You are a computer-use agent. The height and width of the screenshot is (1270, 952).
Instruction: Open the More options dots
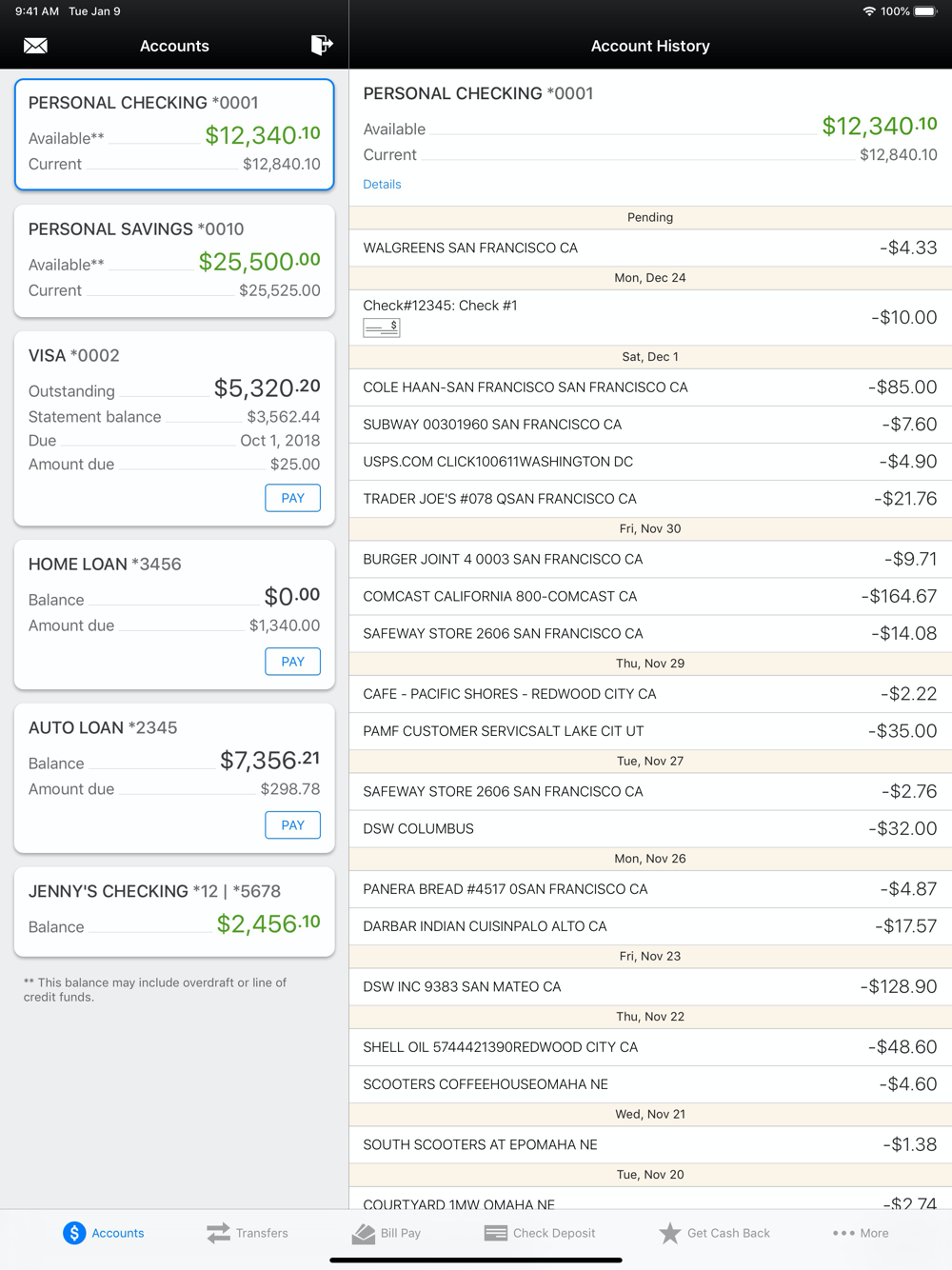[843, 1233]
